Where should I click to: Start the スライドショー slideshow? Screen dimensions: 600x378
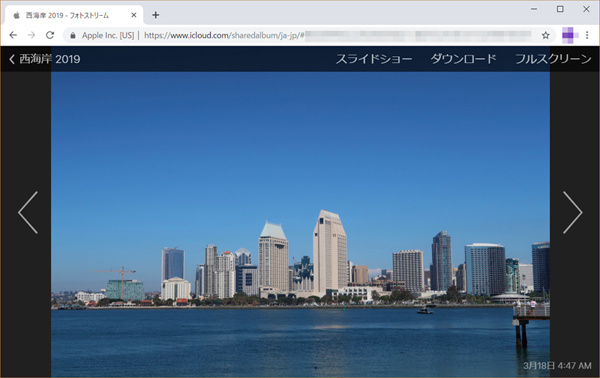[x=374, y=59]
